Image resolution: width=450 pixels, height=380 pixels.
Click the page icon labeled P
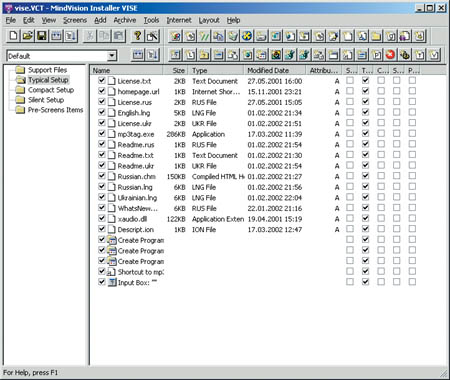pos(376,55)
